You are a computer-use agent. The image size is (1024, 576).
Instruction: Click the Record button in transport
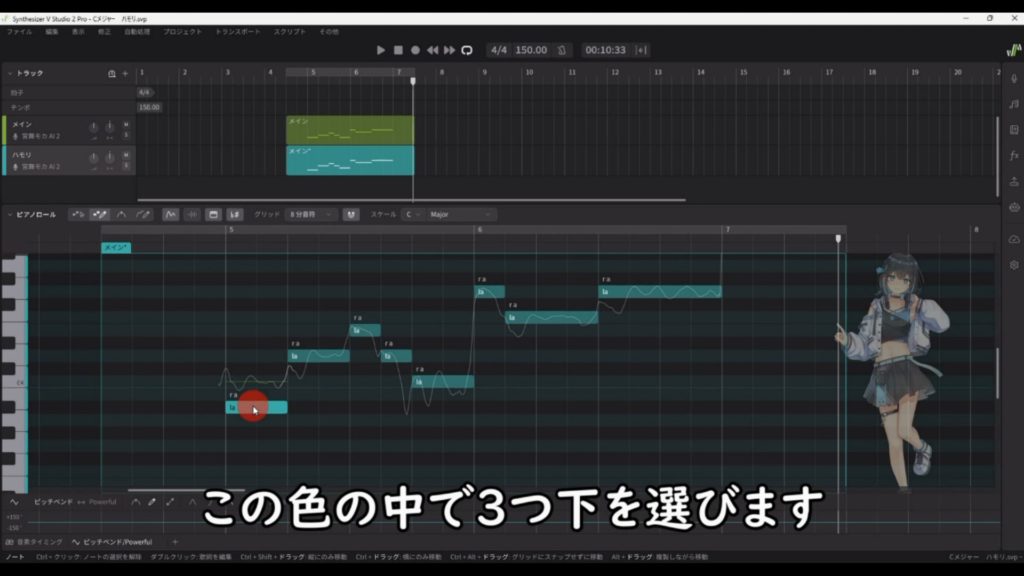(415, 50)
